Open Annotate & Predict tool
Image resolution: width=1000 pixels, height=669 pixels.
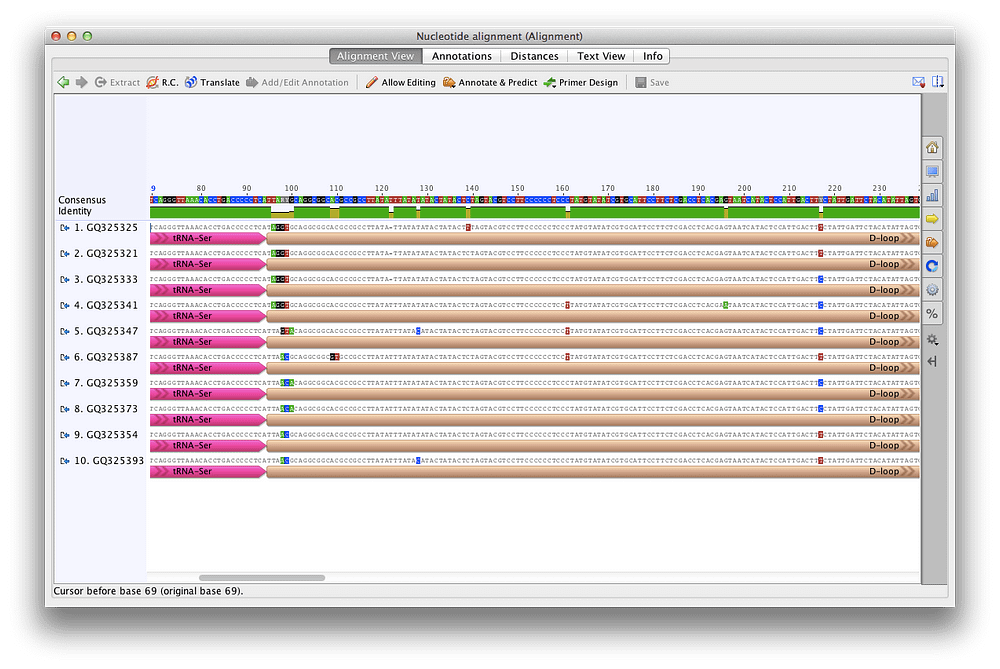click(x=490, y=82)
